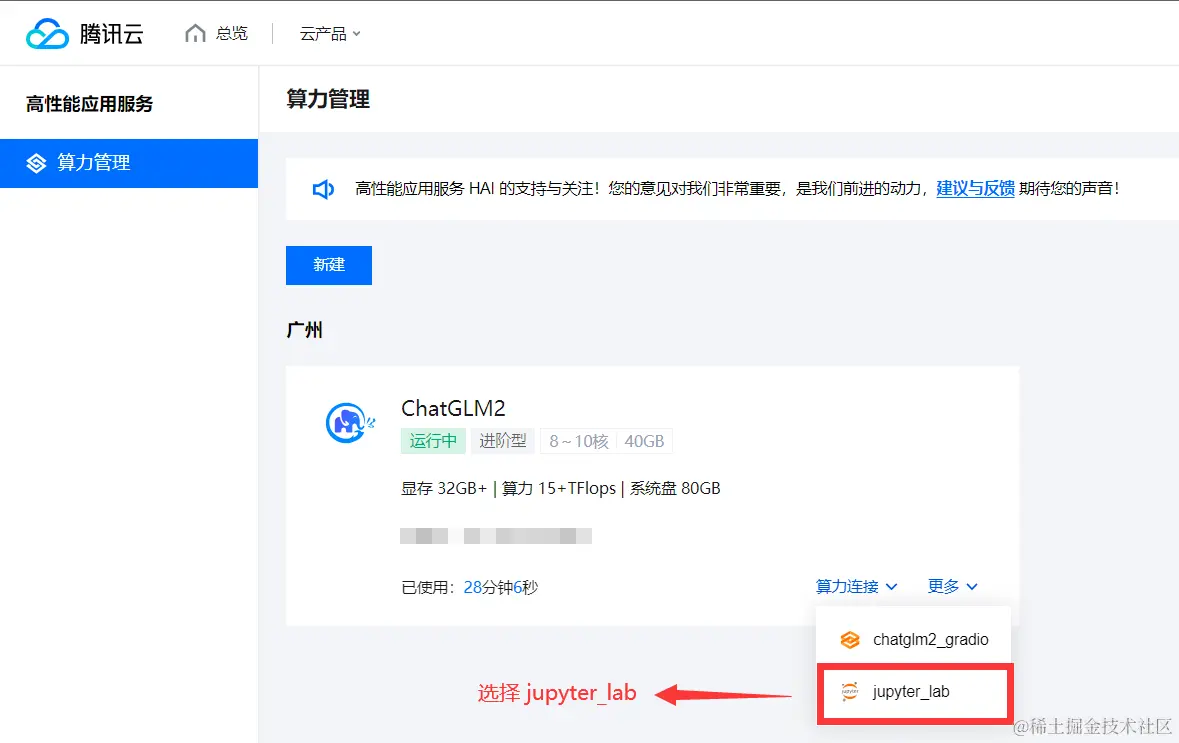Viewport: 1179px width, 743px height.
Task: Click the speaker announcement icon
Action: click(x=323, y=190)
